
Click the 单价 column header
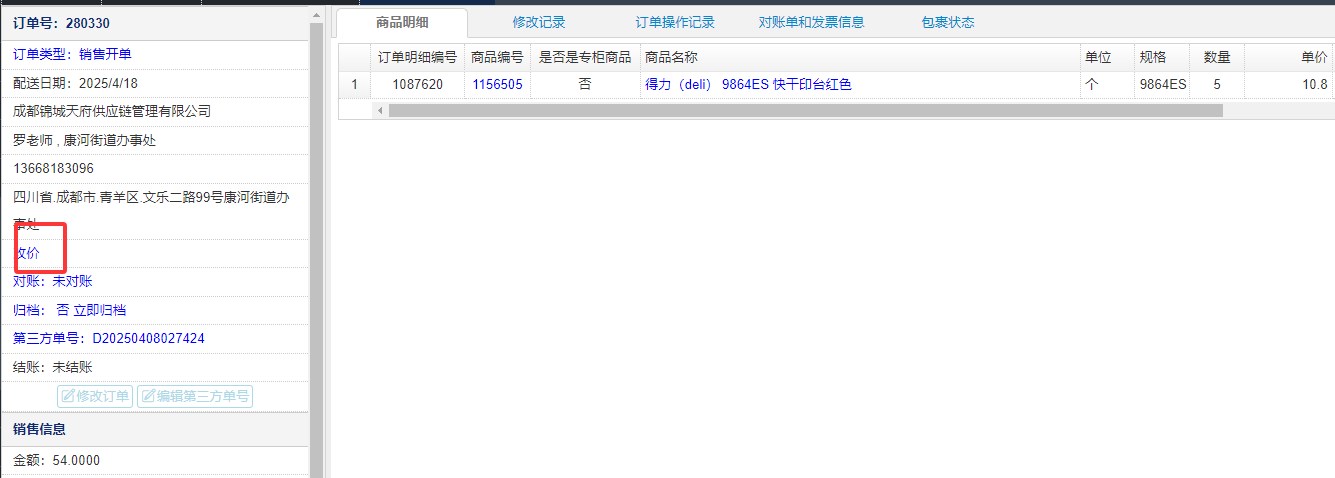[x=1289, y=57]
